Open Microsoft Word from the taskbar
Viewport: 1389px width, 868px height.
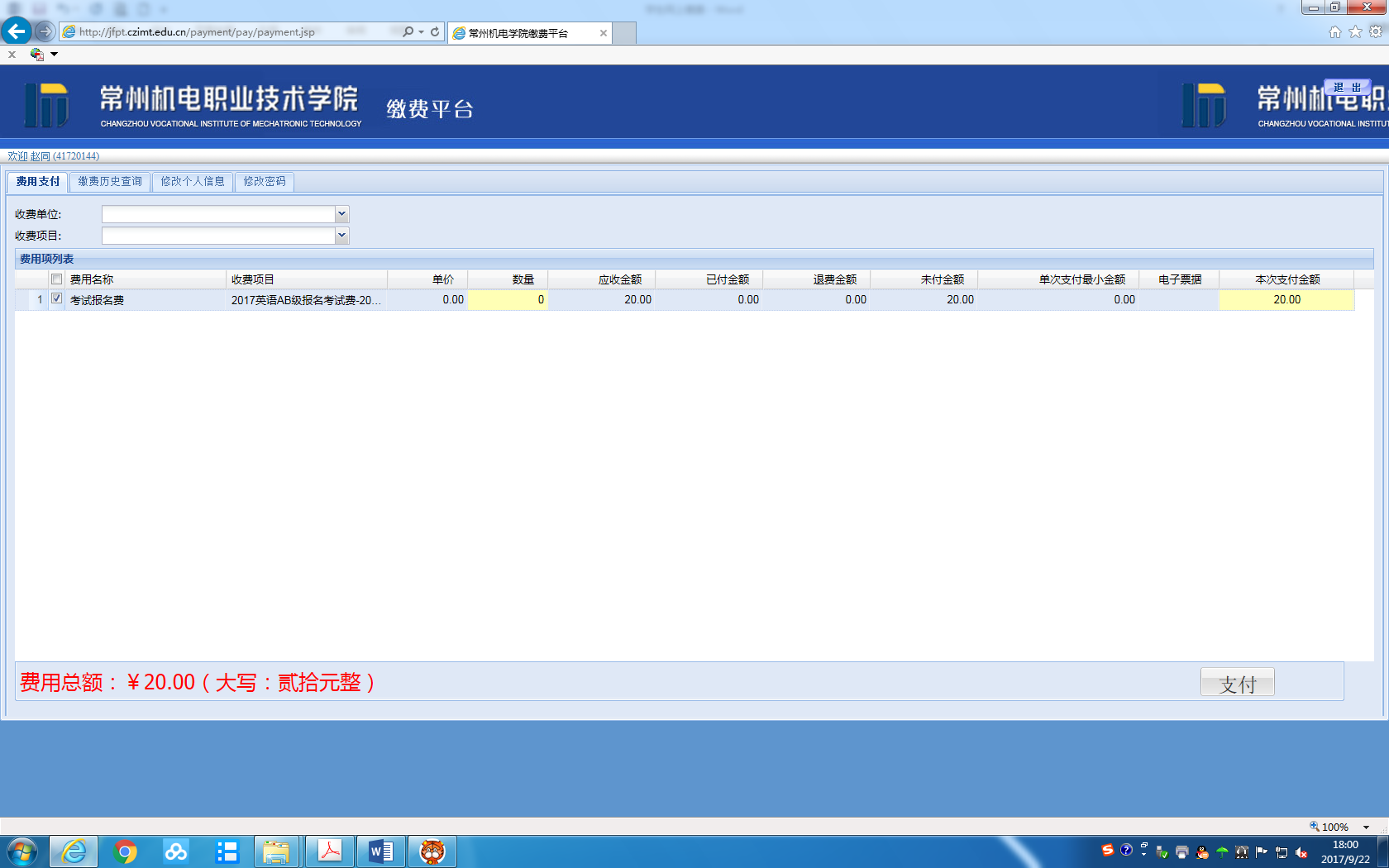pos(380,851)
